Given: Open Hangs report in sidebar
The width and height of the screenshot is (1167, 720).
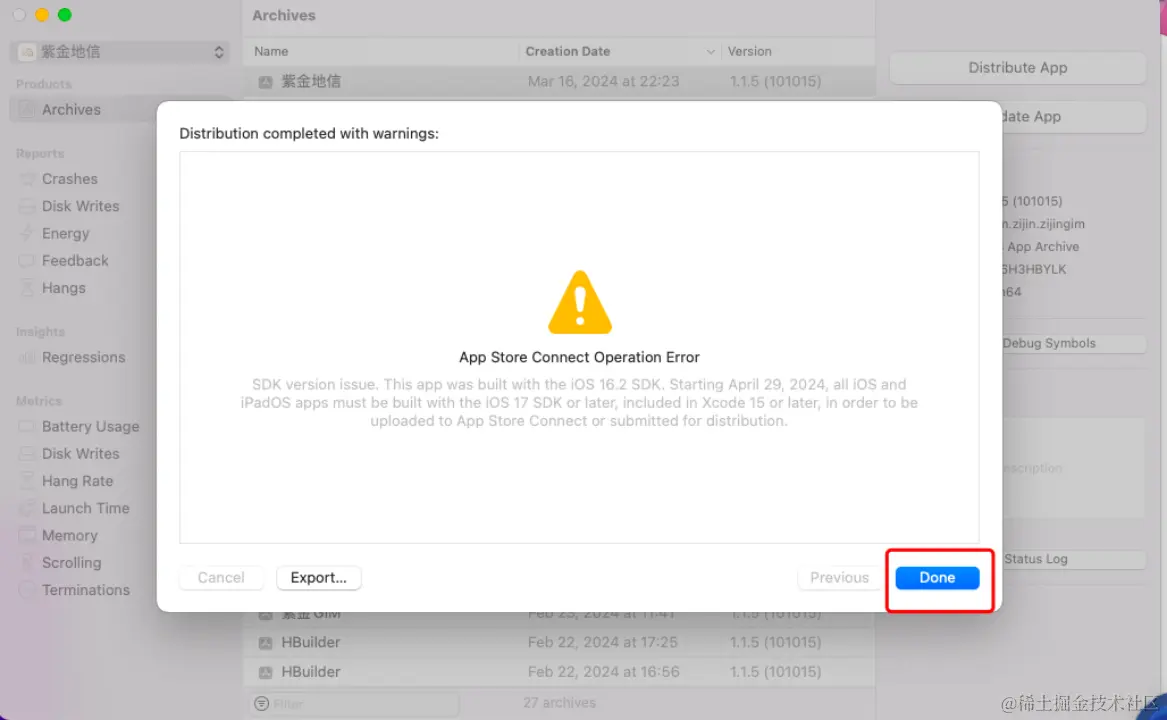Looking at the screenshot, I should point(64,288).
